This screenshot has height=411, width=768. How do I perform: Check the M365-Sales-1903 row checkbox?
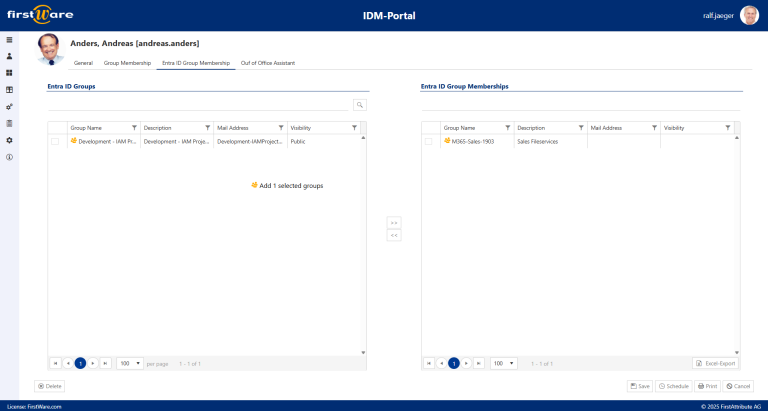click(x=429, y=142)
